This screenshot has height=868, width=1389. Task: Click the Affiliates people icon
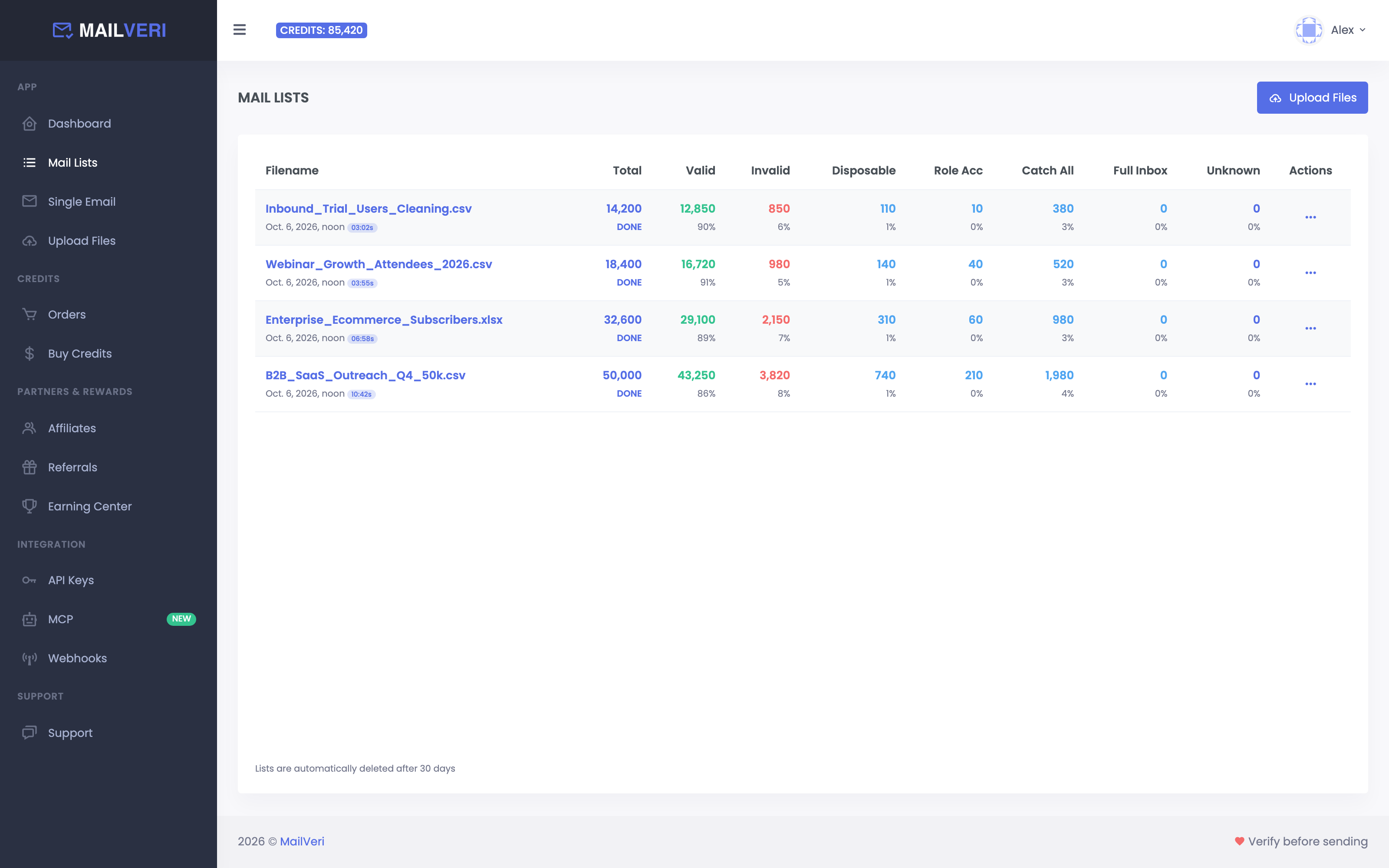[x=29, y=428]
